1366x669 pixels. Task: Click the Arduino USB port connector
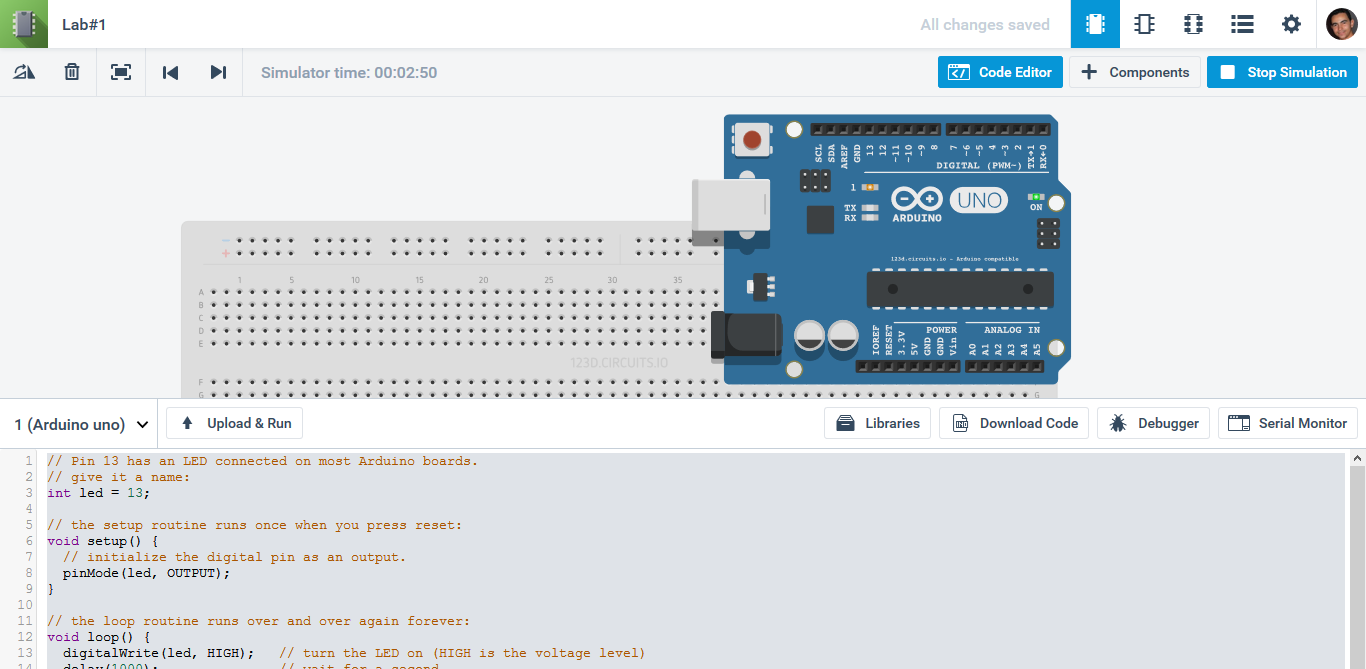pos(732,210)
